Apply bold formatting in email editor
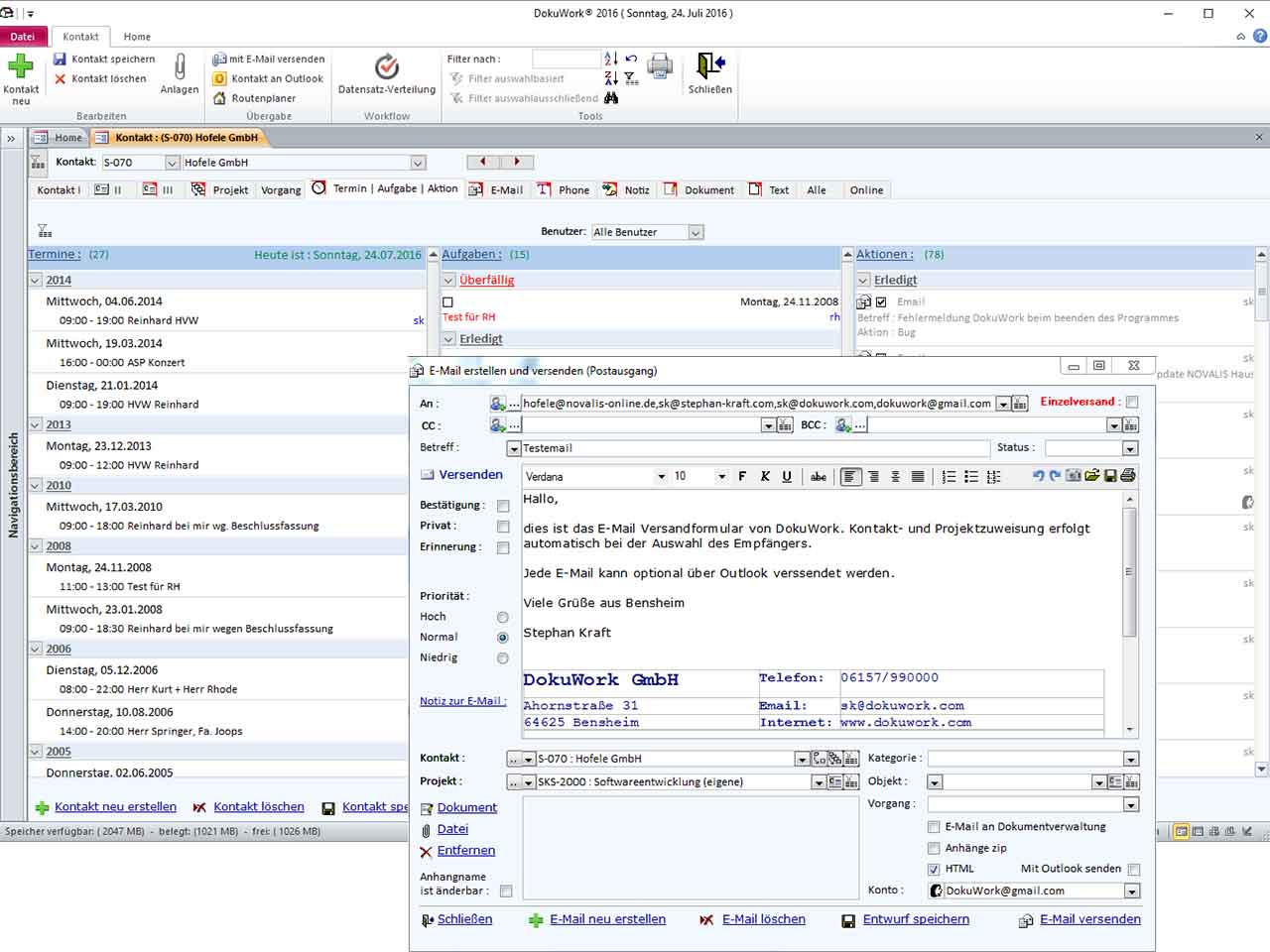 click(x=742, y=477)
